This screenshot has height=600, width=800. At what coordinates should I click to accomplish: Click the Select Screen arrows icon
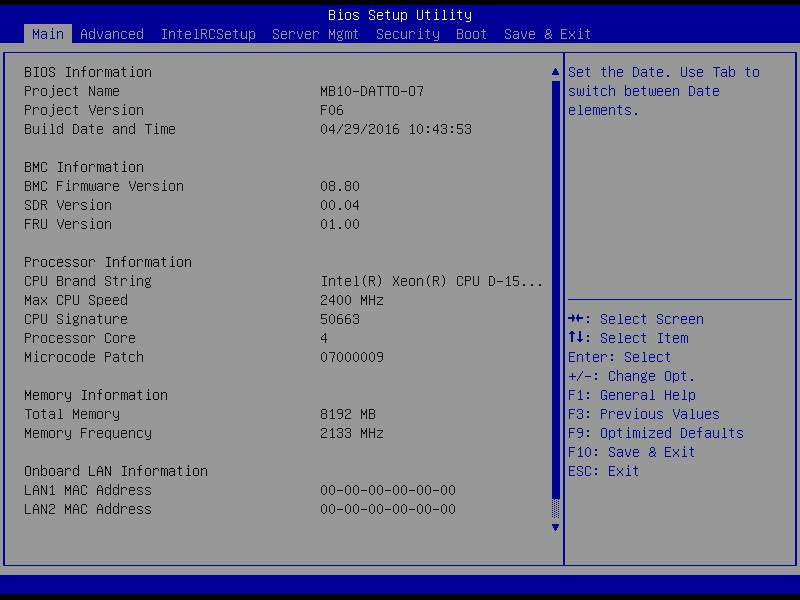(x=576, y=319)
